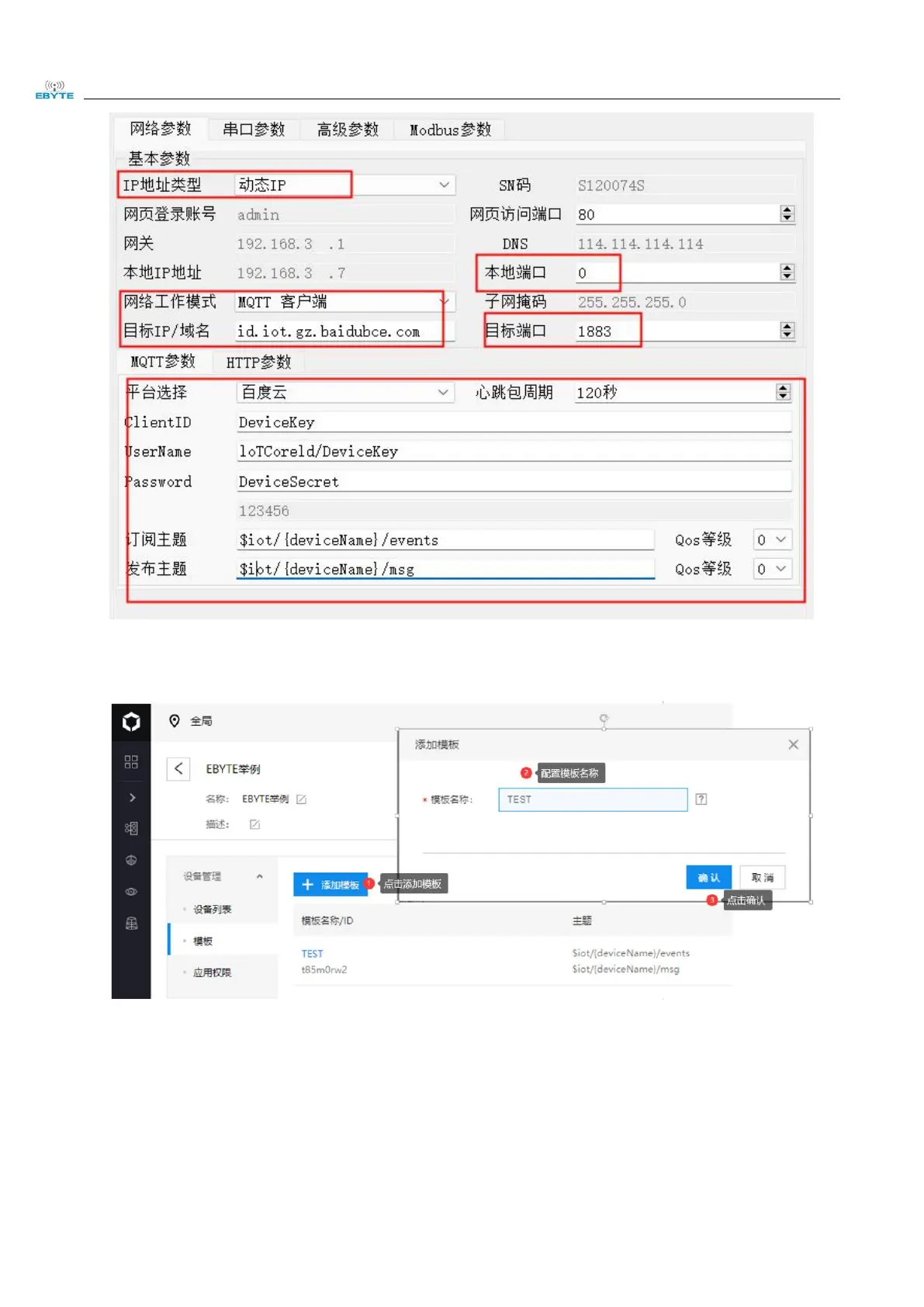Click the EBYTE logo in the page header
Screen dimensions: 924x1307
[54, 90]
